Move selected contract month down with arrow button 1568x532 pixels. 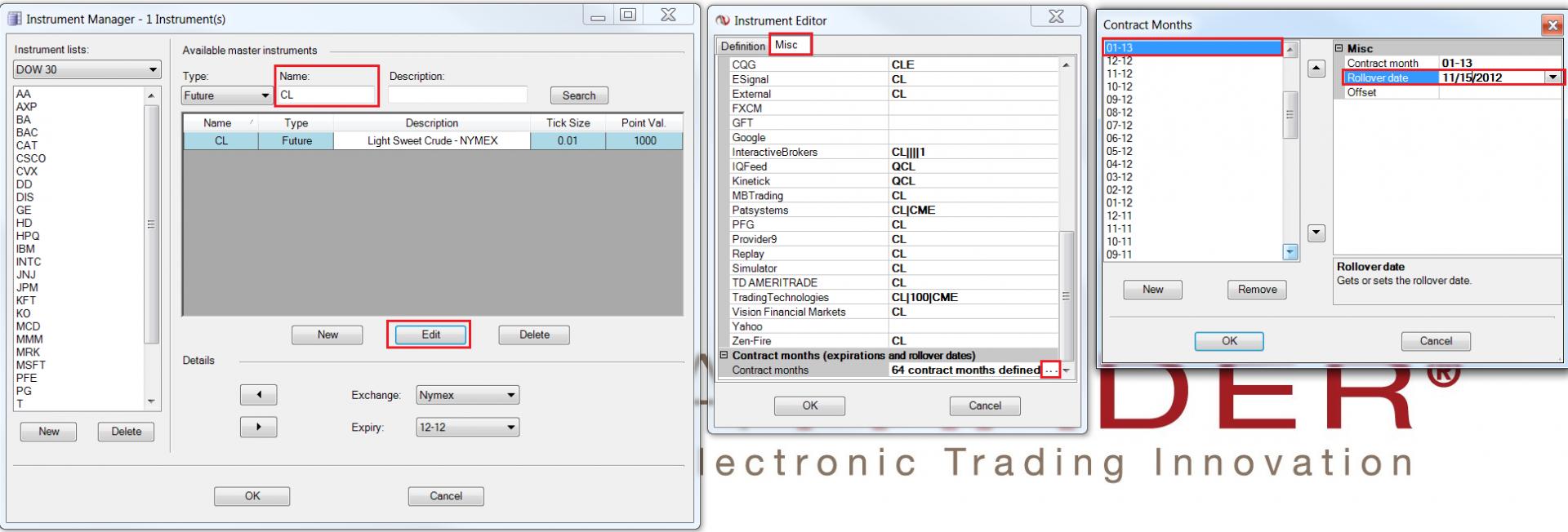[1316, 233]
